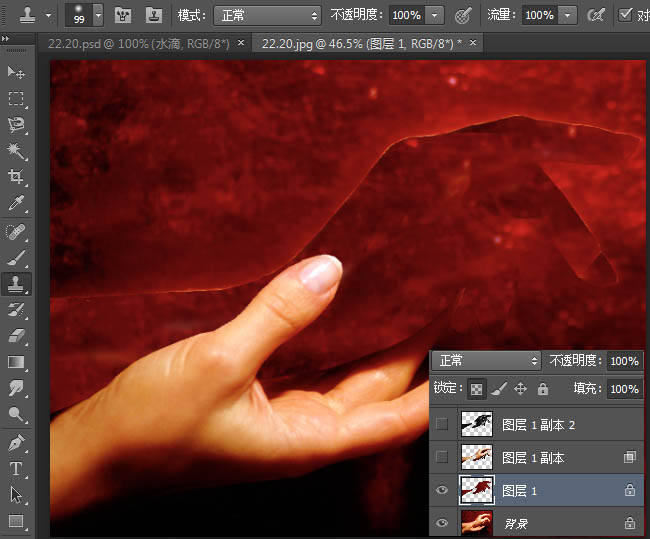Select the Rectangular Marquee tool
Image resolution: width=650 pixels, height=539 pixels.
pyautogui.click(x=16, y=99)
